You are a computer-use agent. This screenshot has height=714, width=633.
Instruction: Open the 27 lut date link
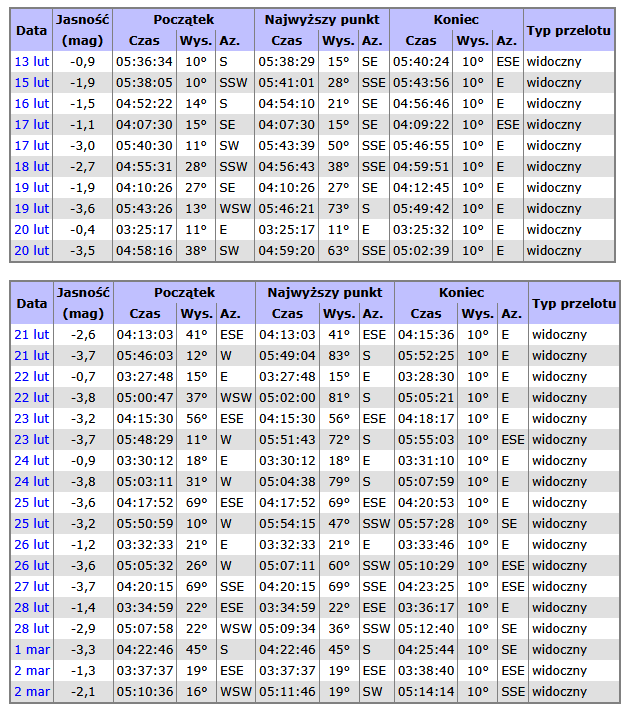pyautogui.click(x=31, y=586)
